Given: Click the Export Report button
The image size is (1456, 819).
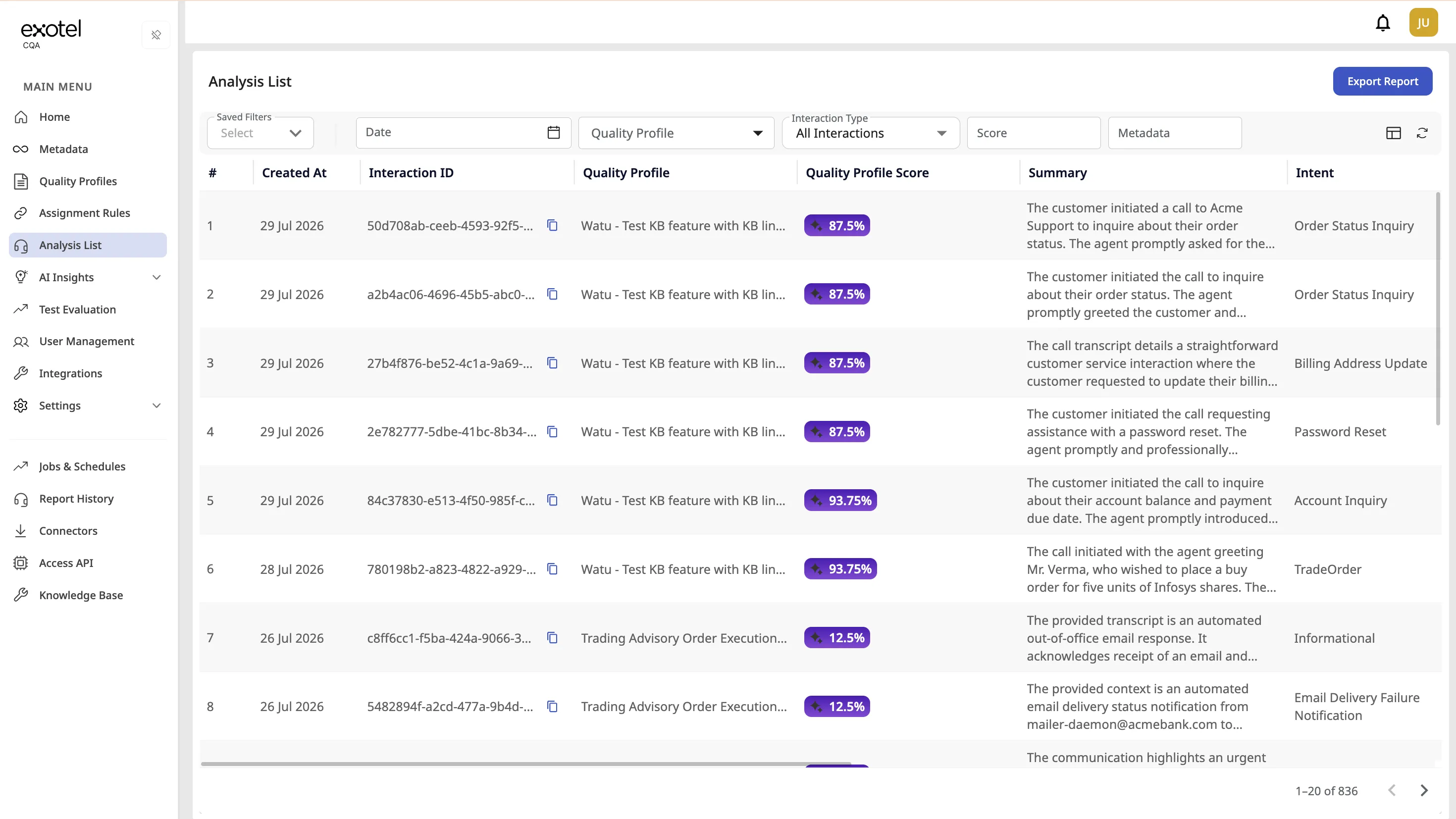Looking at the screenshot, I should 1383,81.
